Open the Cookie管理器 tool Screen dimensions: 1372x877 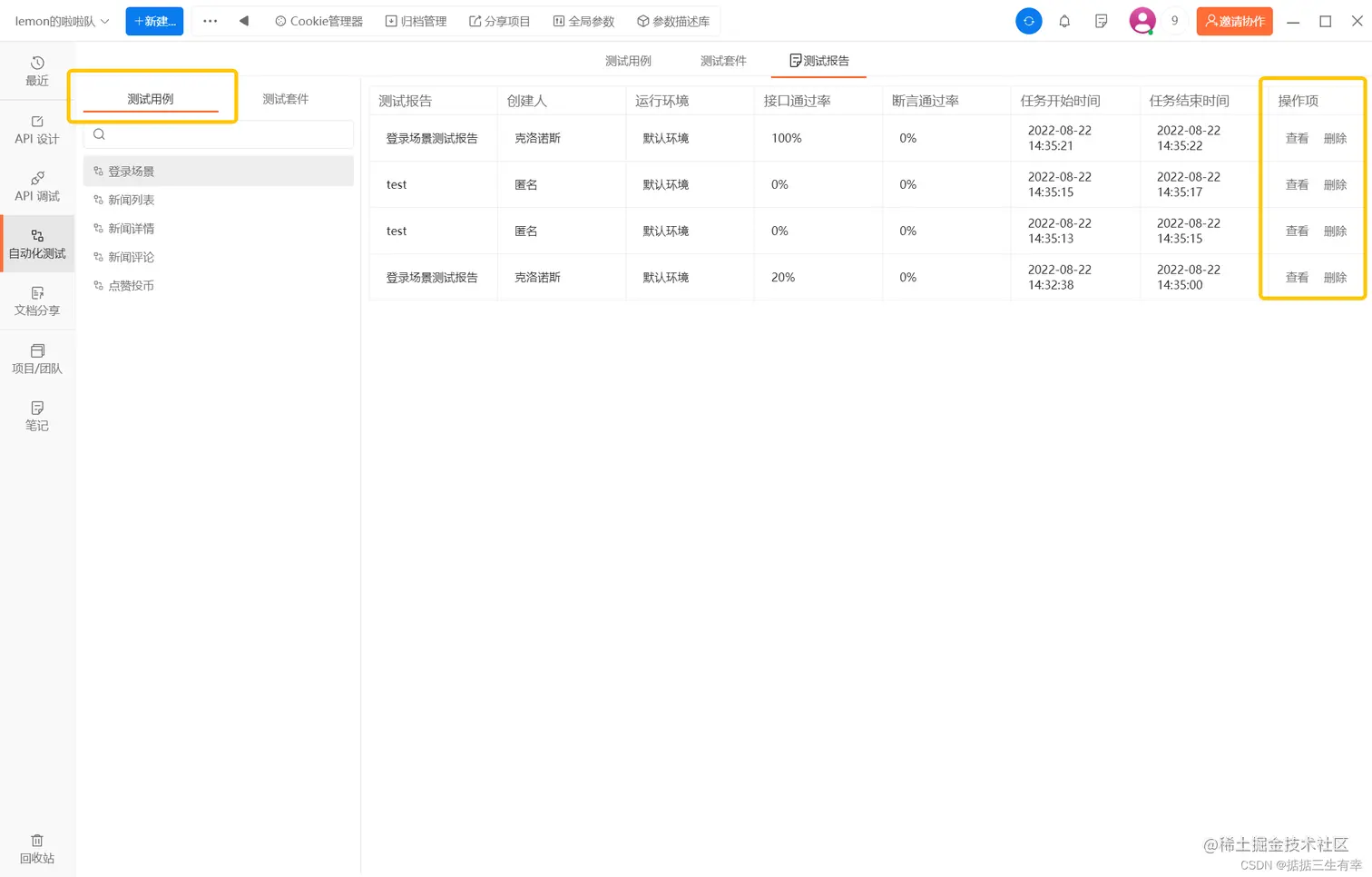pos(318,21)
